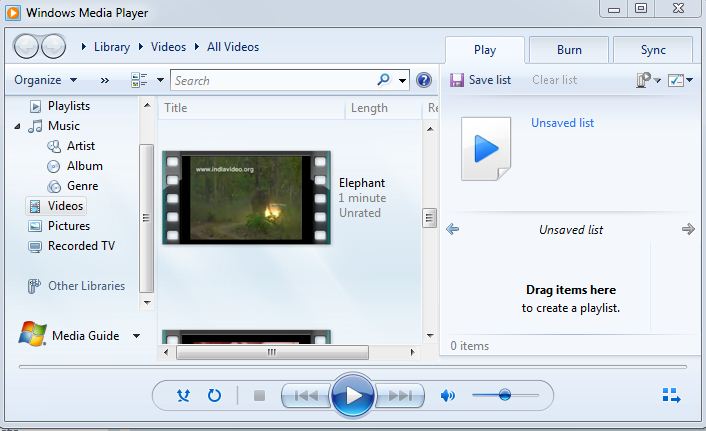
Task: Click Library in the breadcrumb
Action: [112, 47]
